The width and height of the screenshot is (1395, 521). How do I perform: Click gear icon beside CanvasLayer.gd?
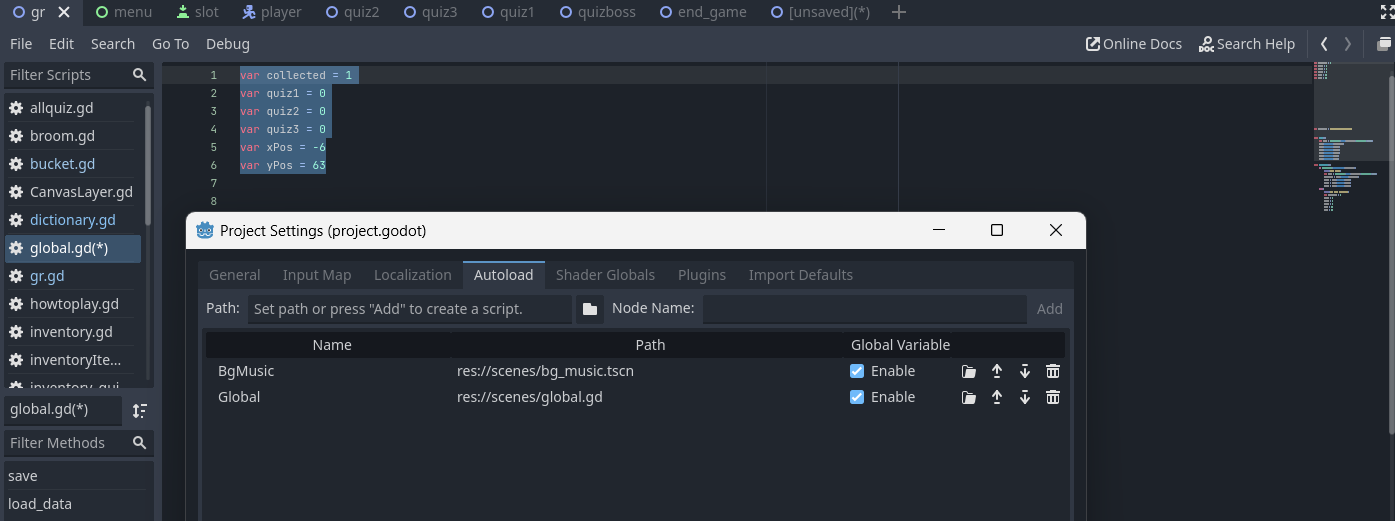point(16,192)
